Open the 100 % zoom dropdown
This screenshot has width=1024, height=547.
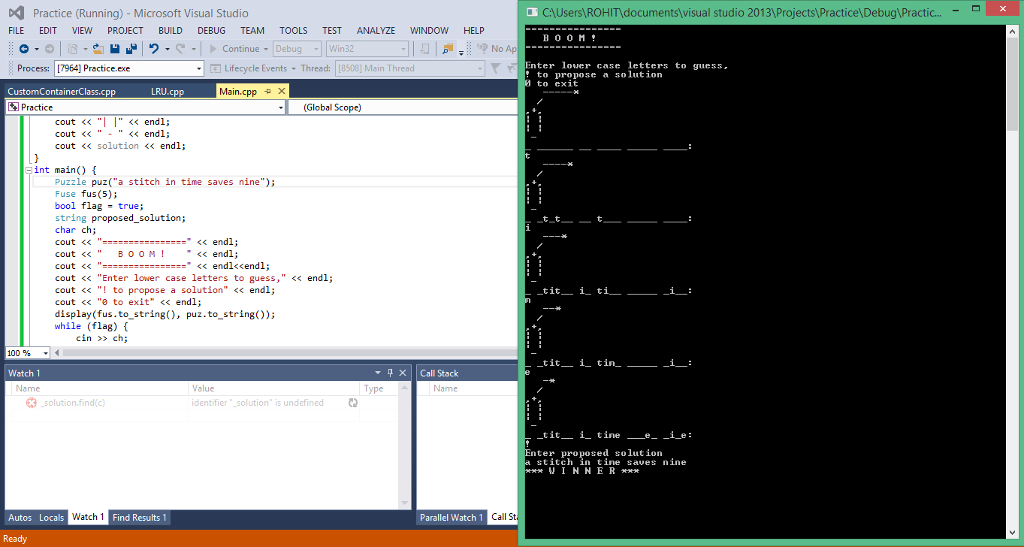click(x=45, y=352)
